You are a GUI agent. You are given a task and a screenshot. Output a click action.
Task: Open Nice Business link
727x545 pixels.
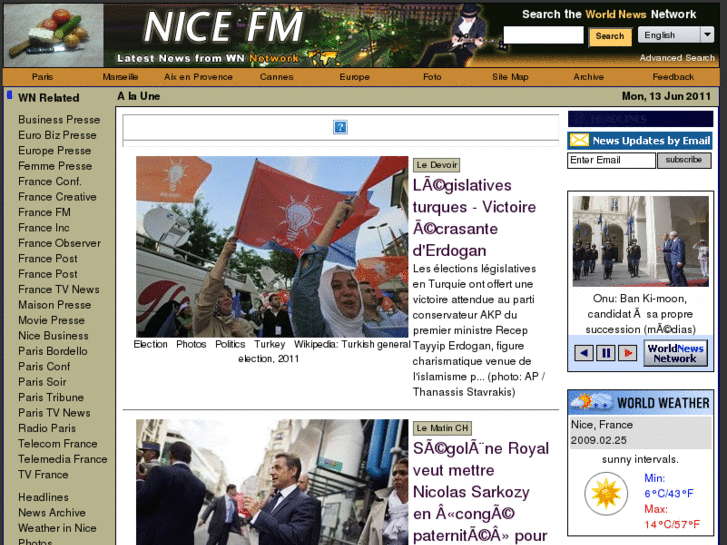pyautogui.click(x=53, y=335)
